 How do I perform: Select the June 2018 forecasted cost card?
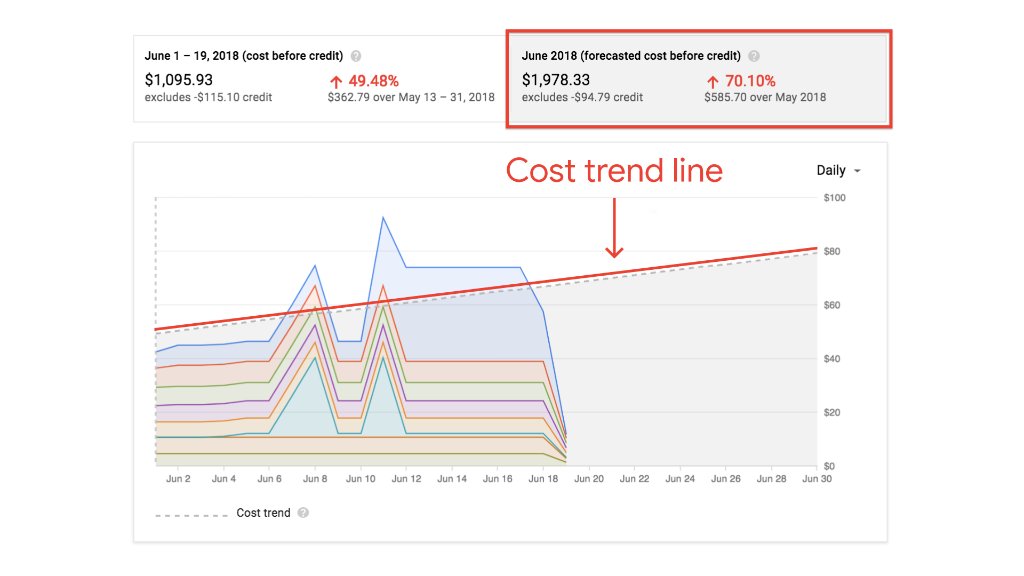click(699, 78)
